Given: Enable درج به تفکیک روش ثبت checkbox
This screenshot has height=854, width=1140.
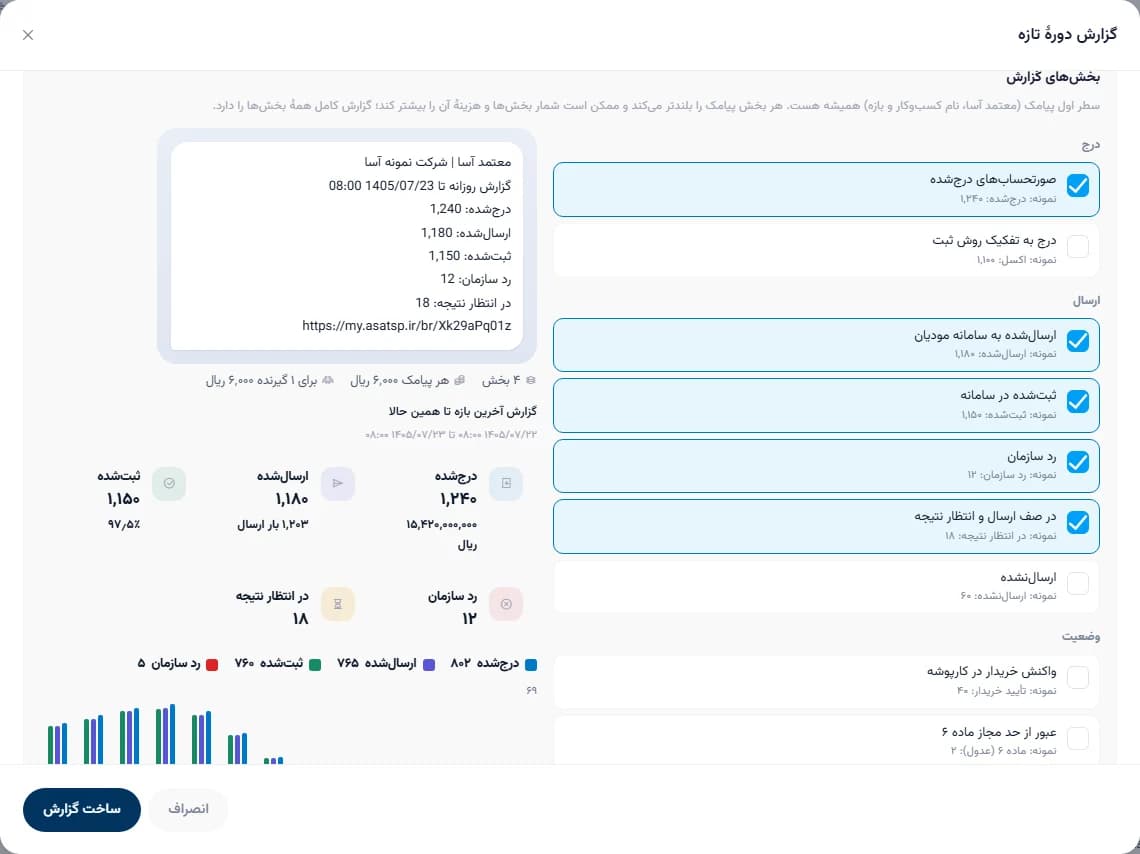Looking at the screenshot, I should pyautogui.click(x=1077, y=246).
